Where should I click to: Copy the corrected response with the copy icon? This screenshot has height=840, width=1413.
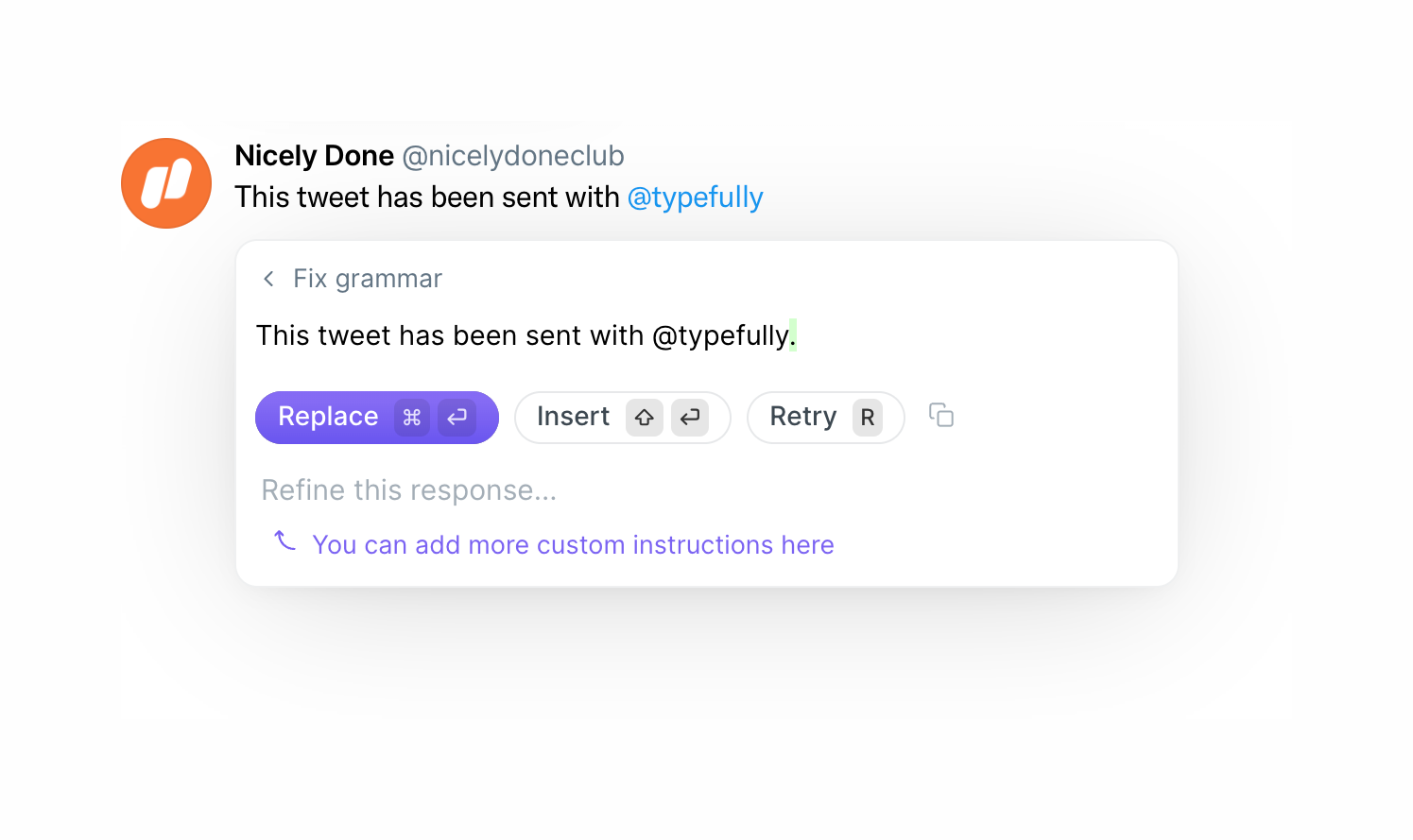(941, 415)
